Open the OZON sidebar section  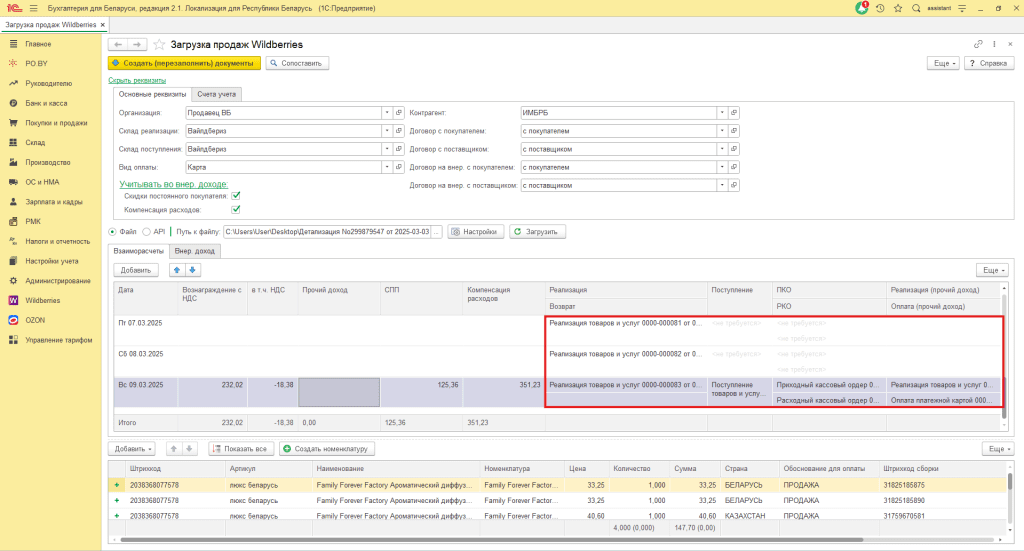35,320
